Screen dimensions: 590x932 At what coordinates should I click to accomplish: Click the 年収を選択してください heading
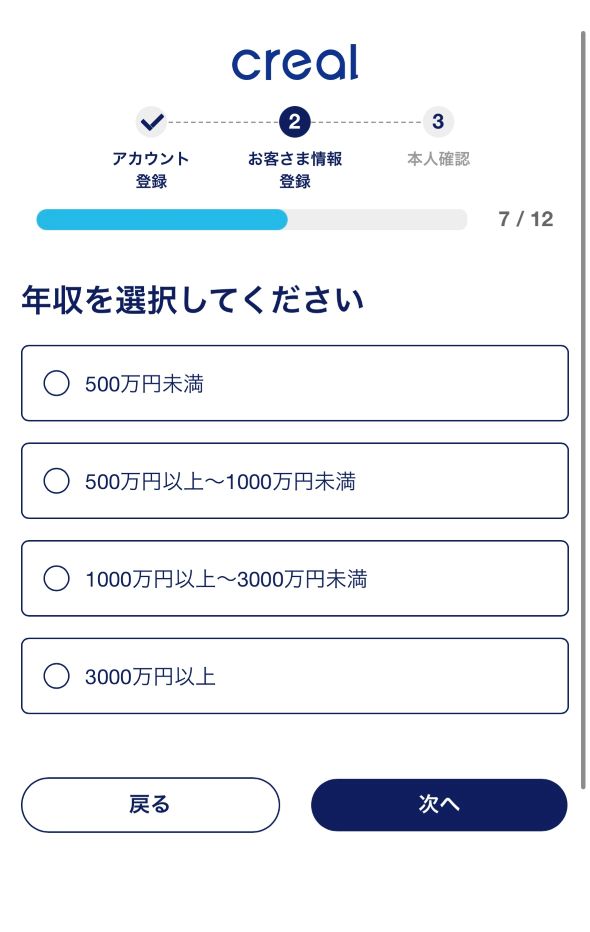[193, 299]
